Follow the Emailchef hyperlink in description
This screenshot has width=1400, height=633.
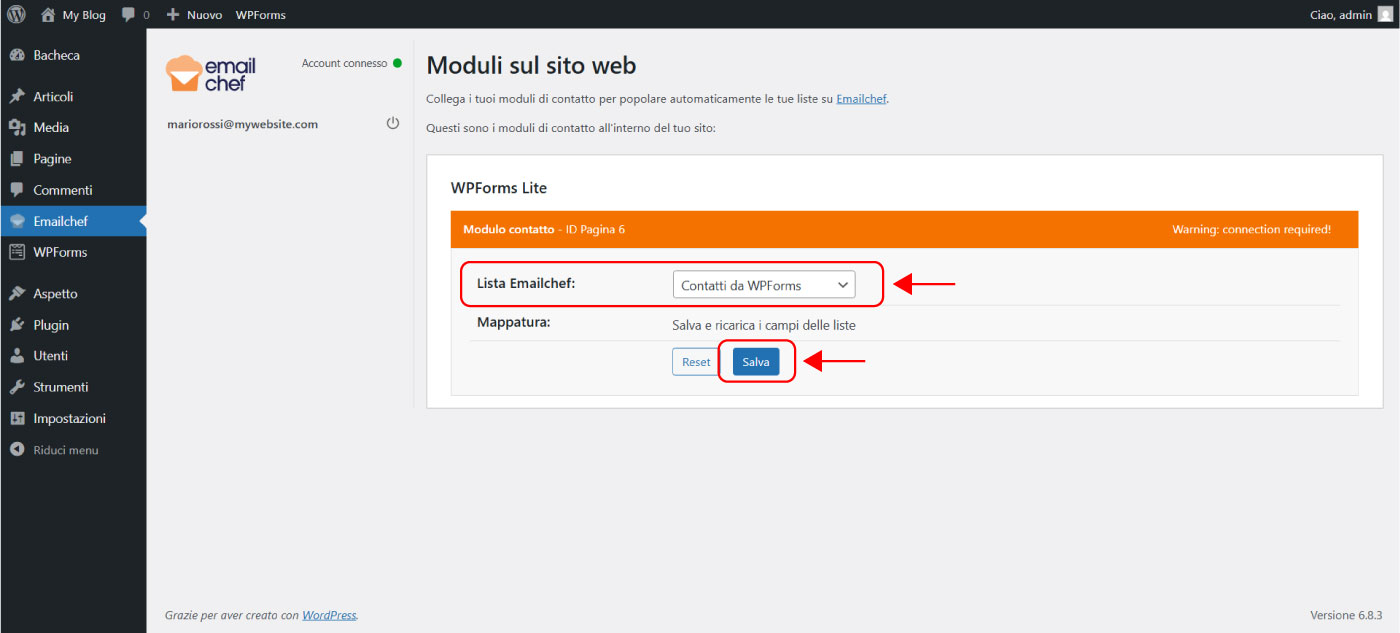(861, 99)
